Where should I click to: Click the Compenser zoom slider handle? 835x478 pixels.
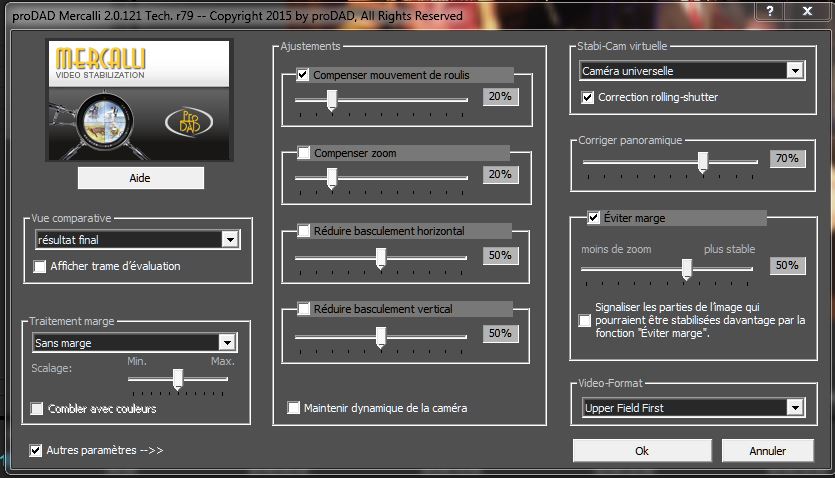pos(332,178)
